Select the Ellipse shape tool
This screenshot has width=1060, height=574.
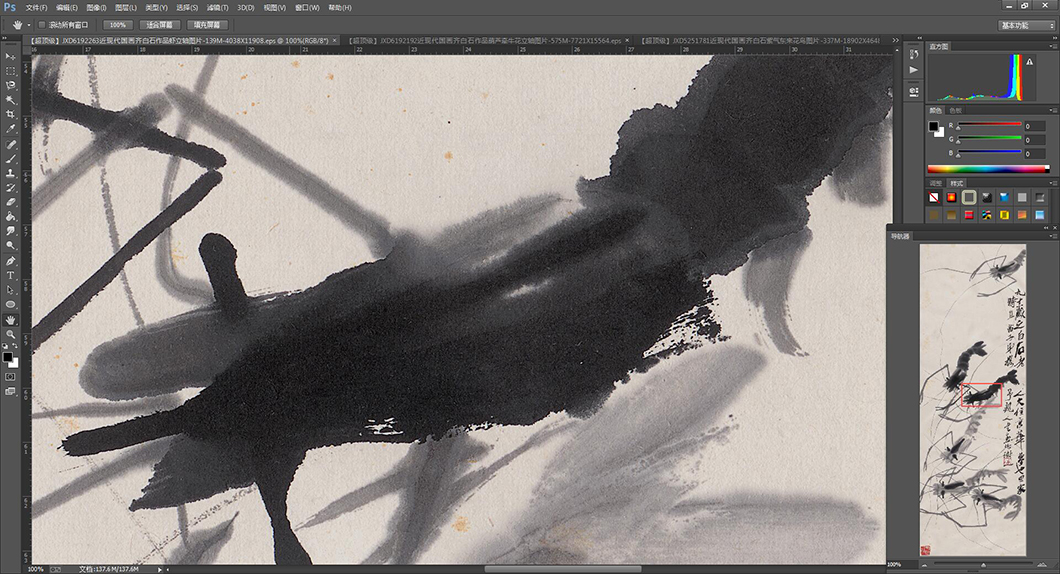point(10,305)
